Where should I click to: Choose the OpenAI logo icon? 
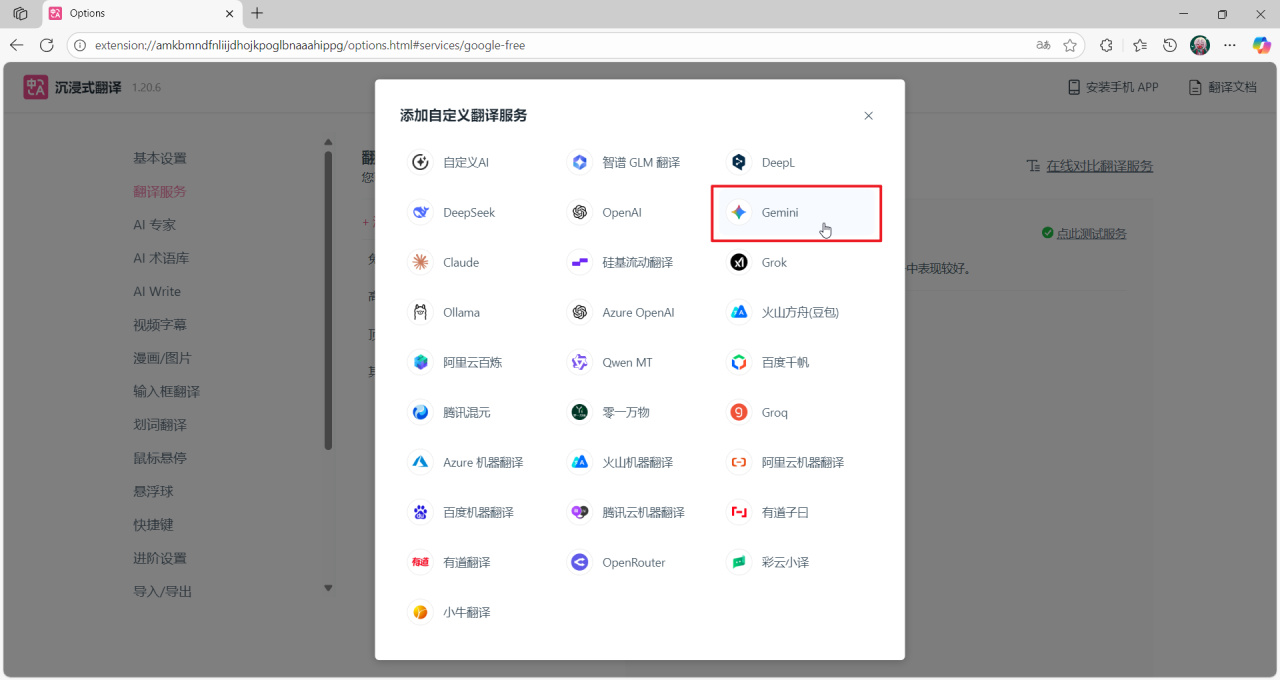click(579, 212)
